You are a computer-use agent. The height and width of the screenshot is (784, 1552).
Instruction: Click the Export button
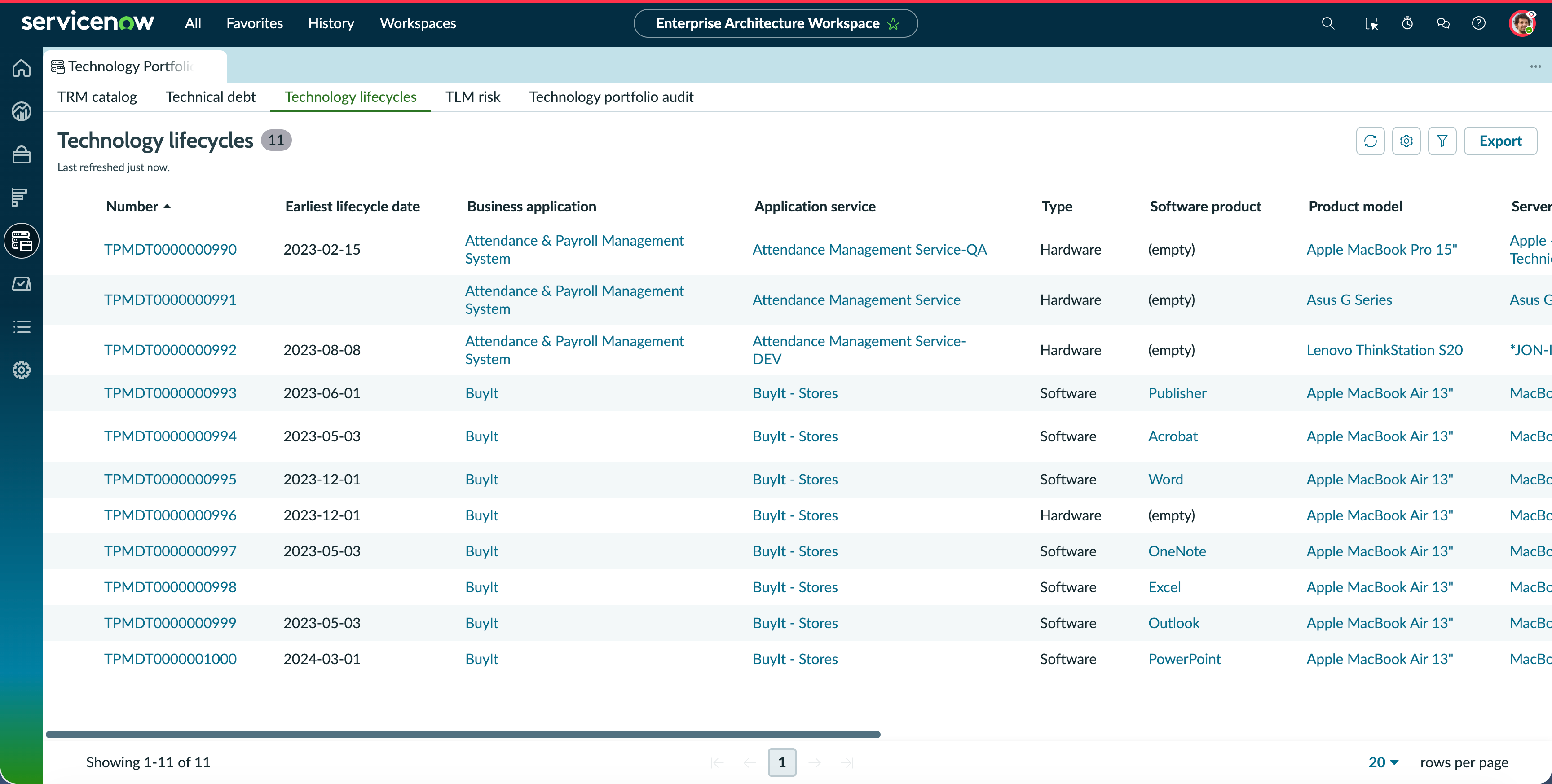1500,141
